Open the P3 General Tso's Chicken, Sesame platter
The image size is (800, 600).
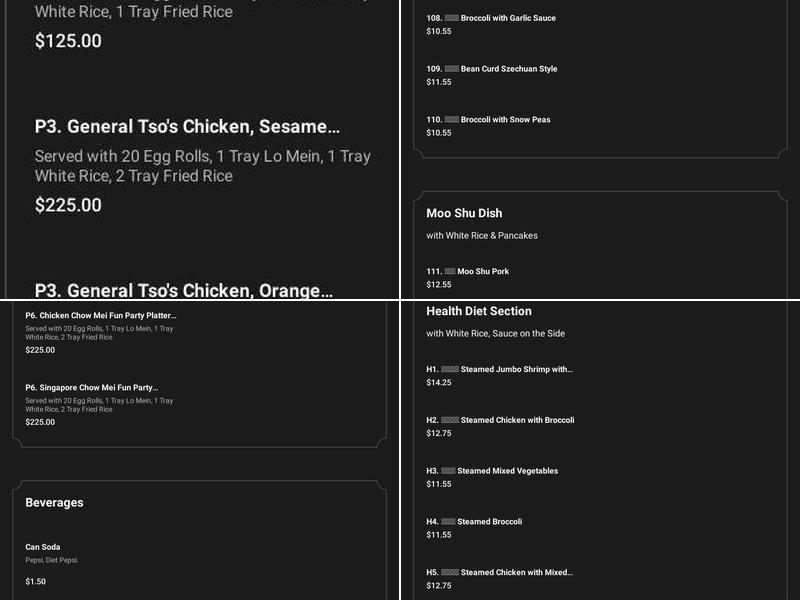click(x=187, y=127)
